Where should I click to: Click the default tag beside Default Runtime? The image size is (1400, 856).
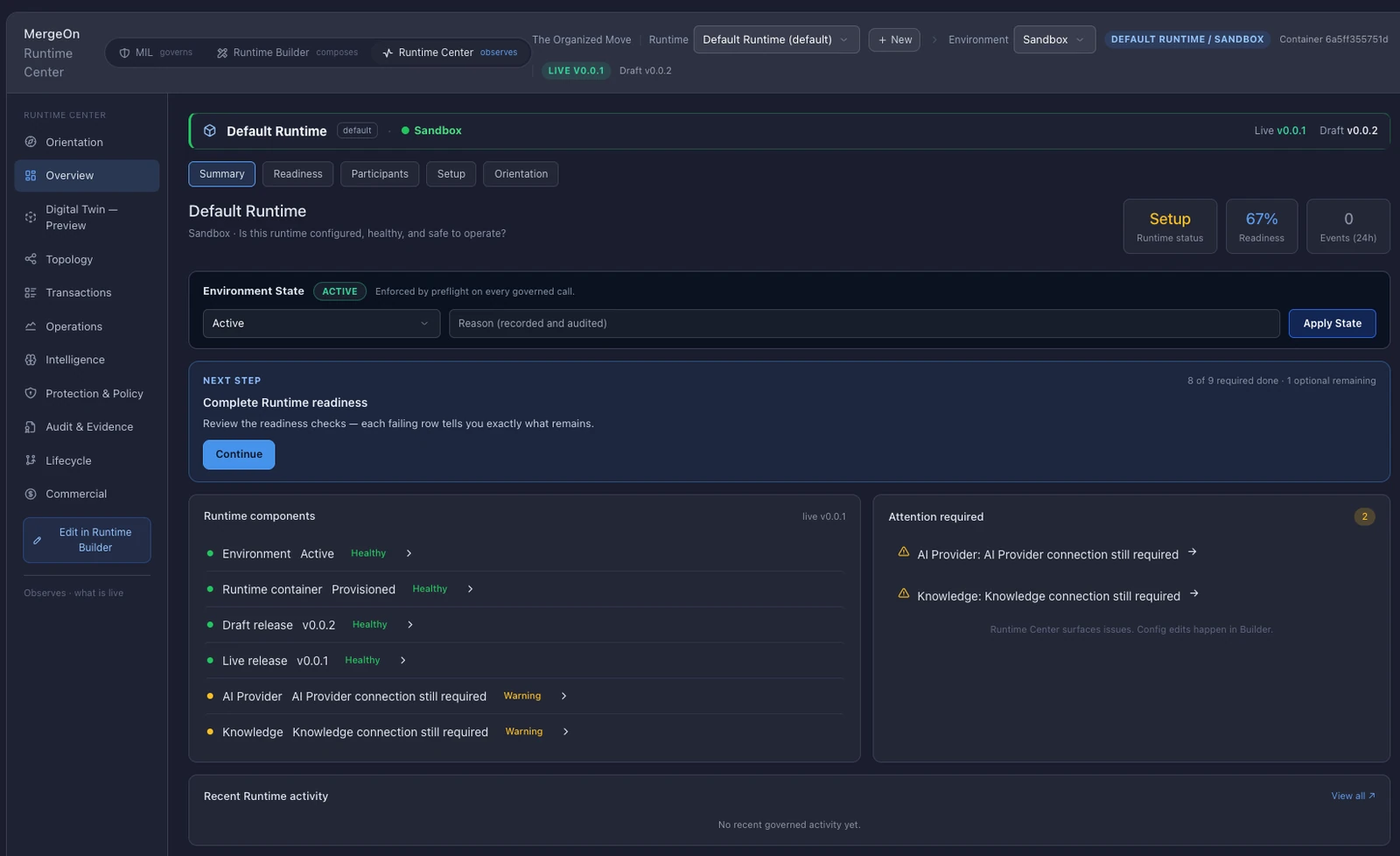(x=357, y=130)
